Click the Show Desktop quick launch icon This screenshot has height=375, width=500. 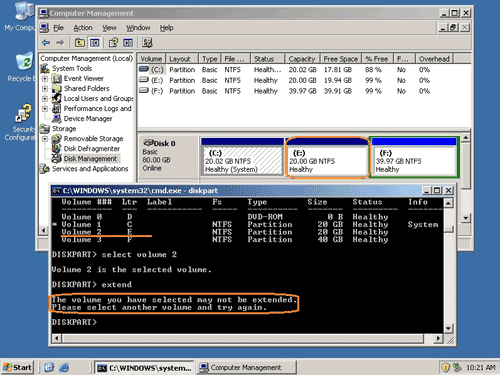click(49, 367)
